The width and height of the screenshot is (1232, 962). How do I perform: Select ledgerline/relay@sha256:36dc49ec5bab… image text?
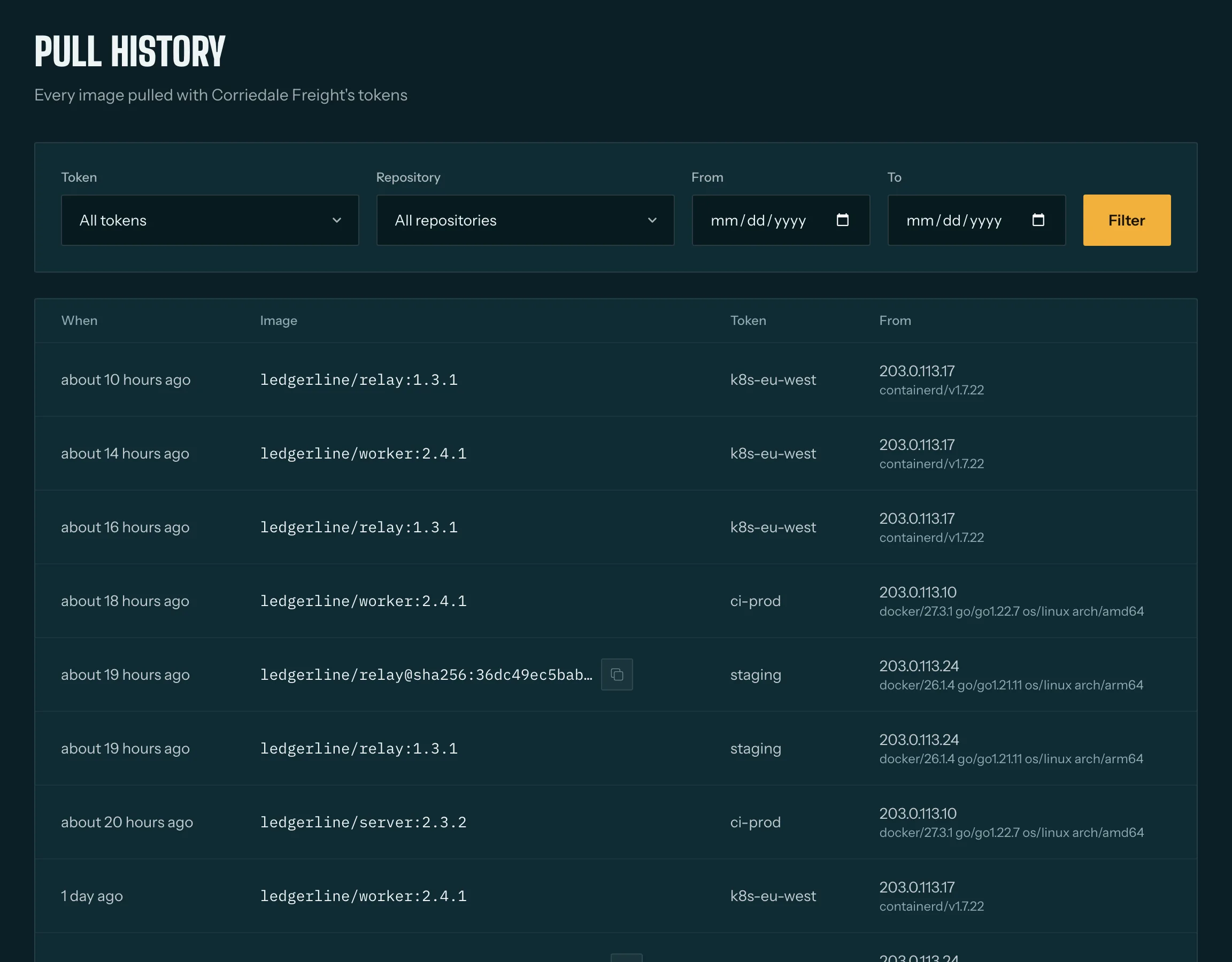click(x=426, y=674)
